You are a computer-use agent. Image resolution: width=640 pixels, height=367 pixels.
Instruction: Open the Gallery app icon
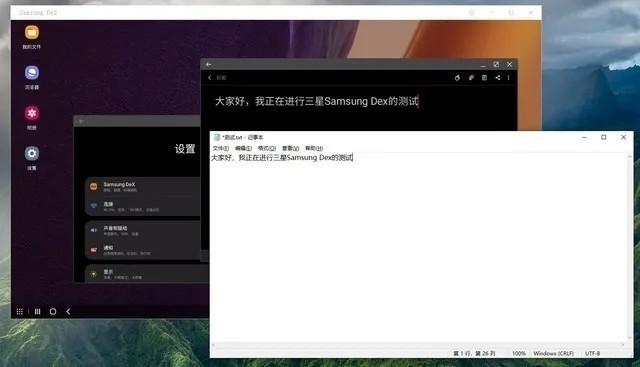pos(31,113)
